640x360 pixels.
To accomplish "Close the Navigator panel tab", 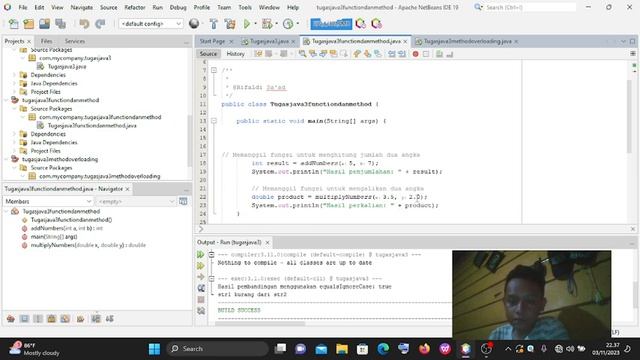I will [127, 189].
